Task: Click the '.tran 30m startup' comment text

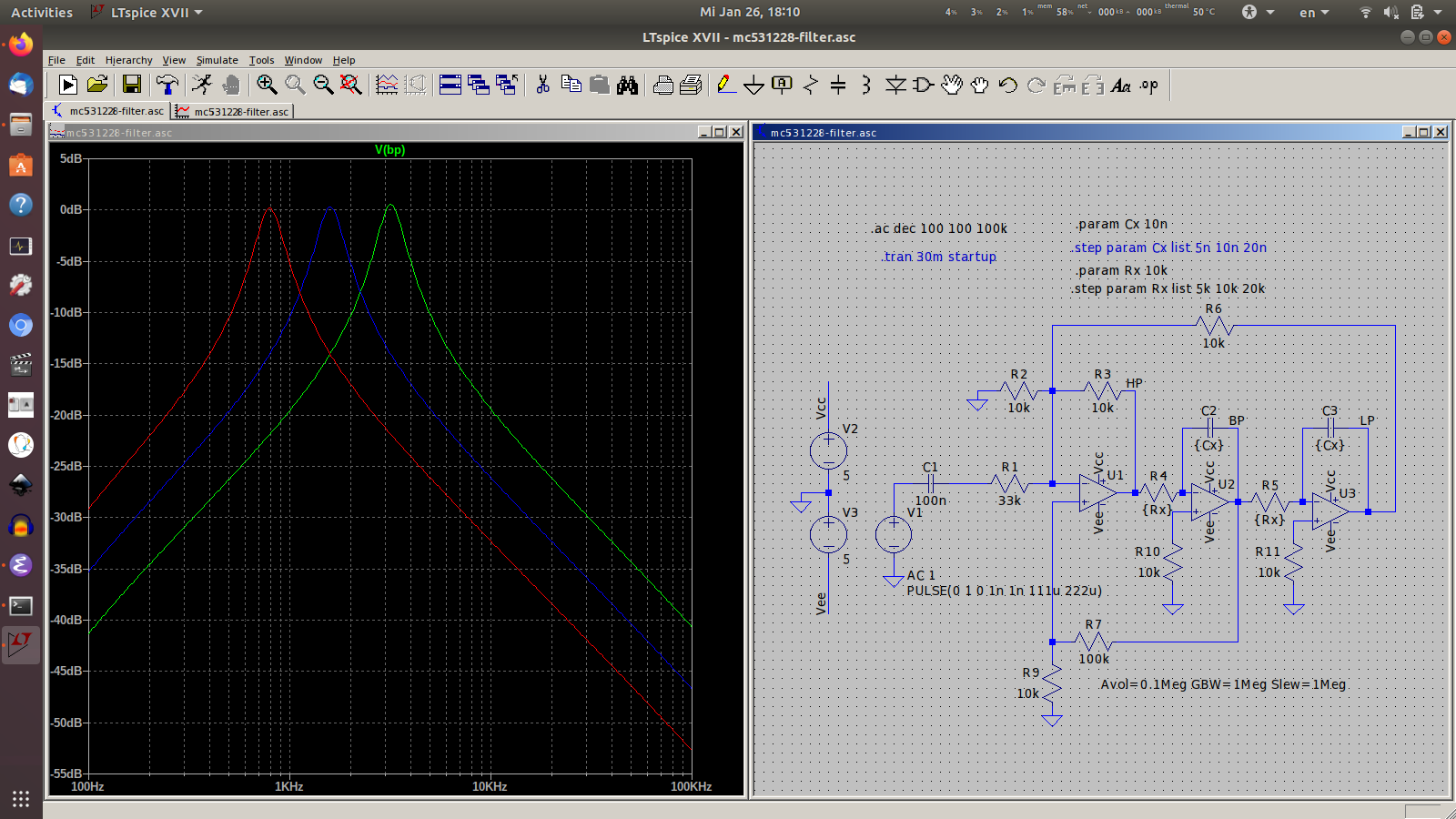Action: coord(940,257)
